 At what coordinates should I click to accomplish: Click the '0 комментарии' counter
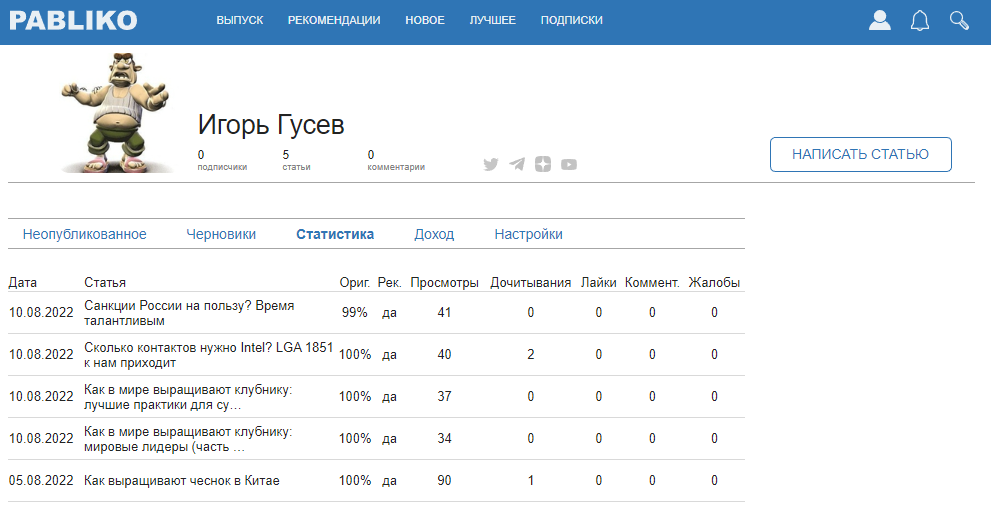click(x=396, y=160)
